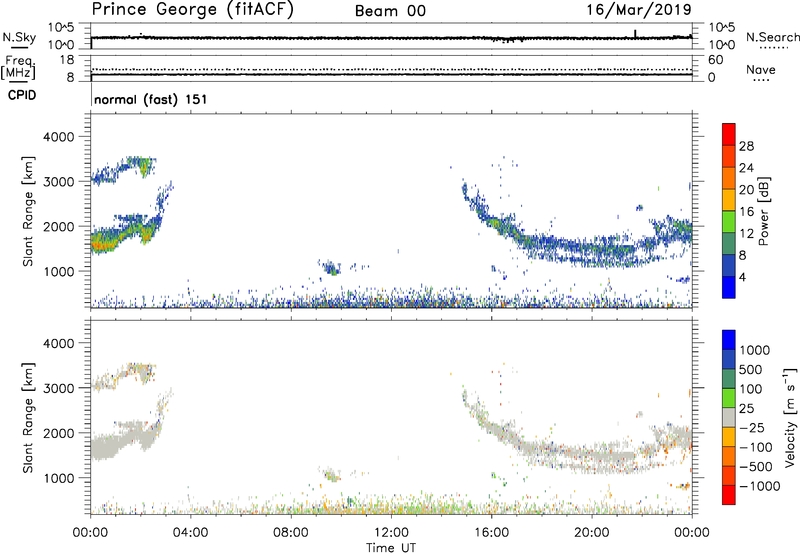Click the 'CPID' label
800x554 pixels.
[22, 95]
